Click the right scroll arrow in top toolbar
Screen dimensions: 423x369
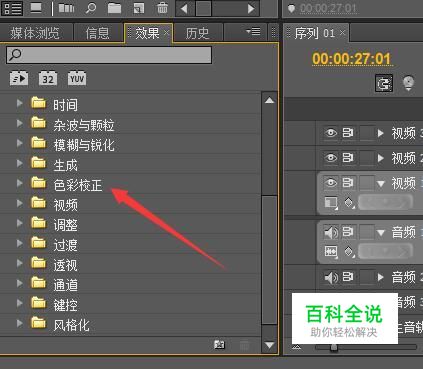coord(251,8)
